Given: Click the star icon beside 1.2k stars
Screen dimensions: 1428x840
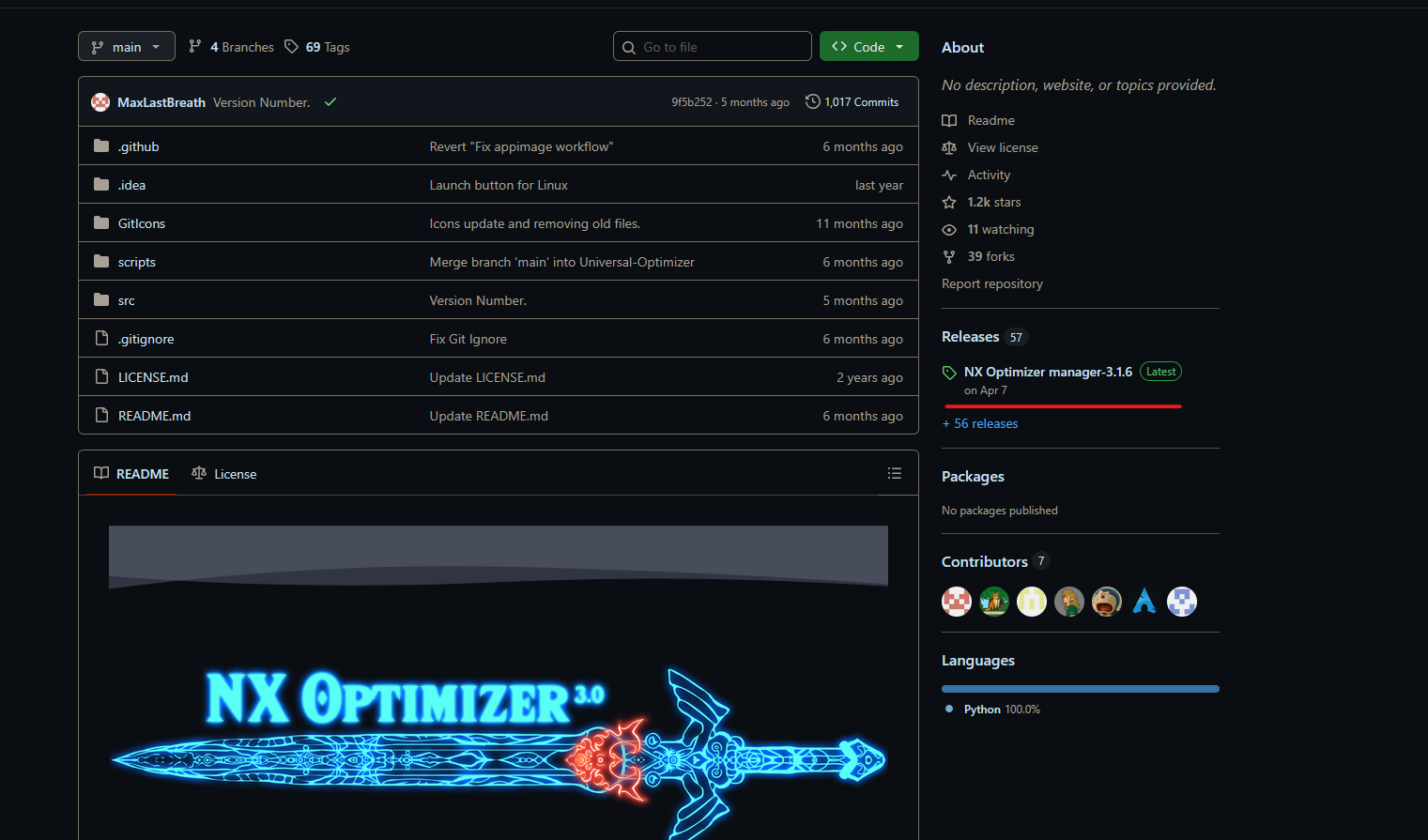Looking at the screenshot, I should [949, 203].
